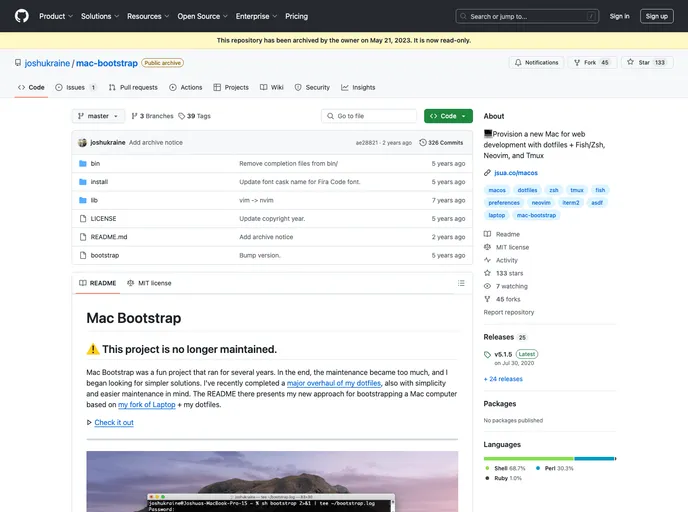Click the link icon beside jsua.co/macos
Screen dimensions: 688x512
coord(487,173)
